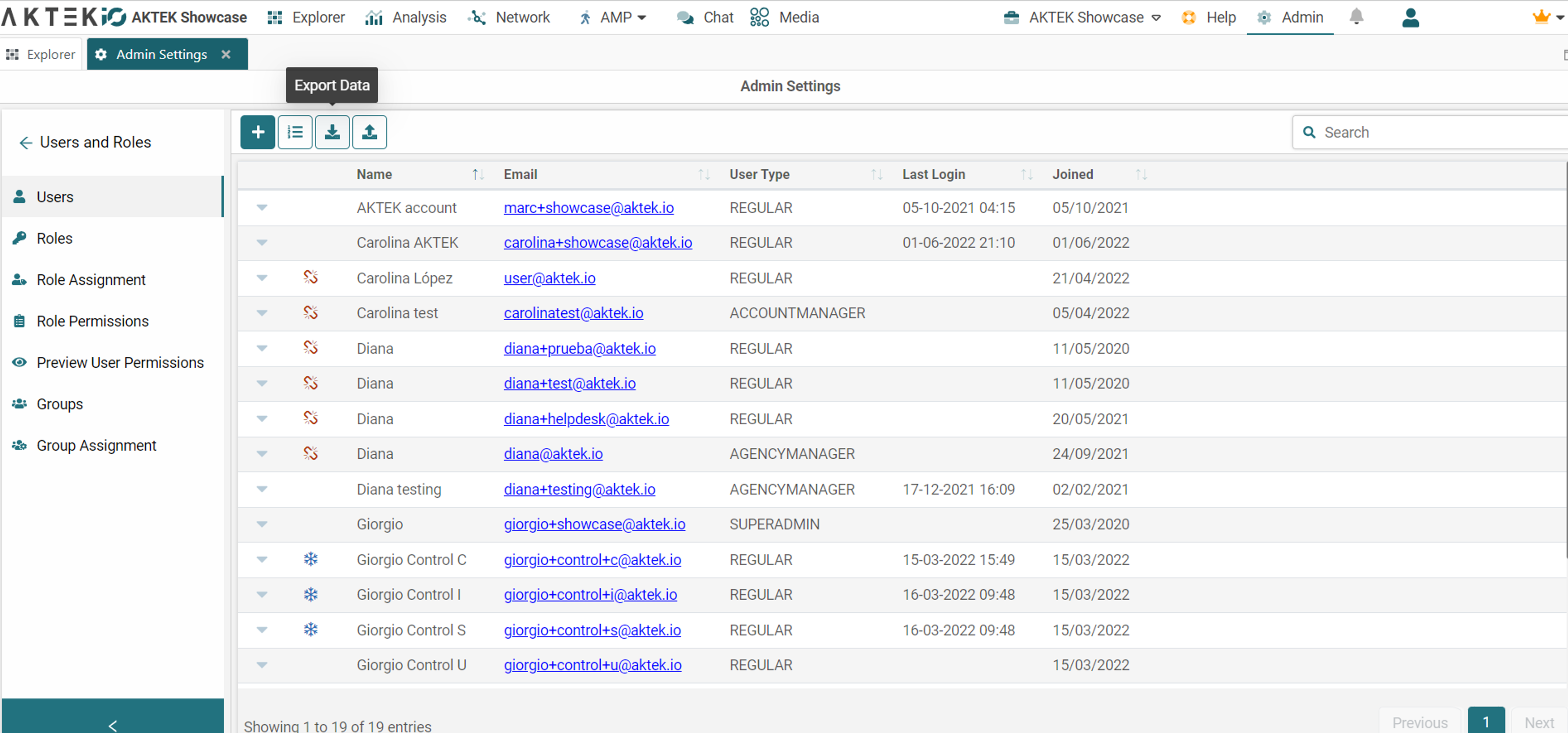Open the AMP dropdown menu
The height and width of the screenshot is (733, 1568).
click(x=612, y=17)
